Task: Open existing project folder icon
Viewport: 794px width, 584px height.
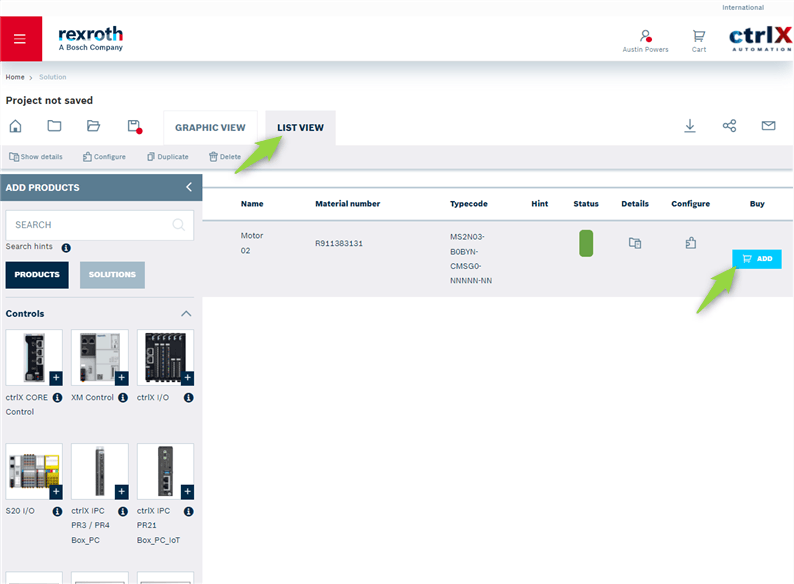Action: pyautogui.click(x=93, y=126)
